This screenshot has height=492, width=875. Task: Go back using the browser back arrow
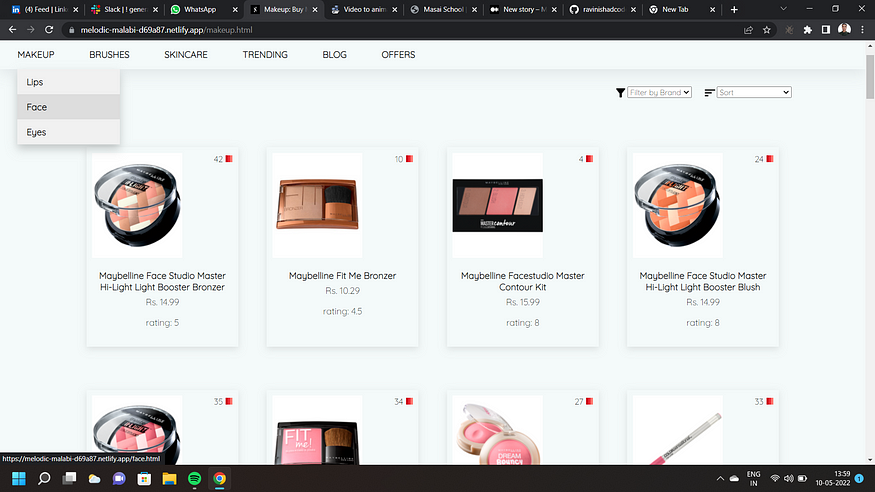click(12, 30)
